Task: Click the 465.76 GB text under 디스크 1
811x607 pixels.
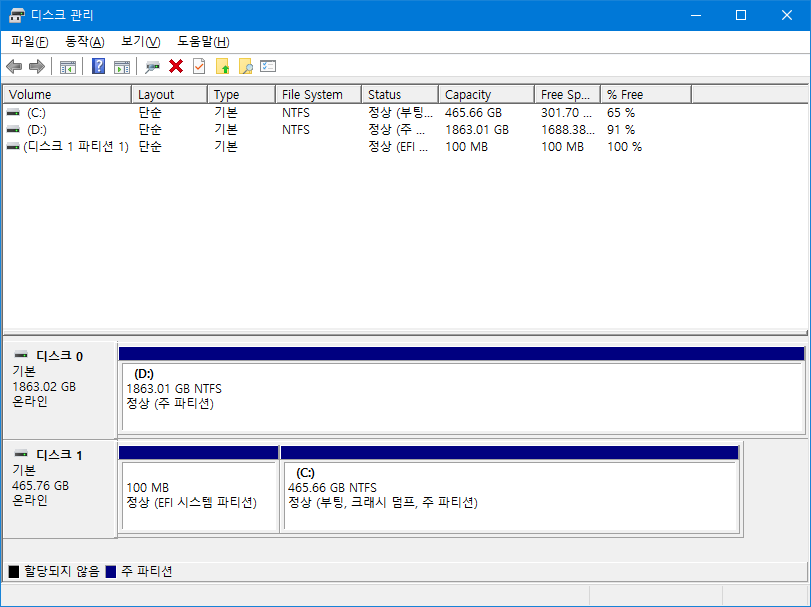Action: click(x=40, y=486)
